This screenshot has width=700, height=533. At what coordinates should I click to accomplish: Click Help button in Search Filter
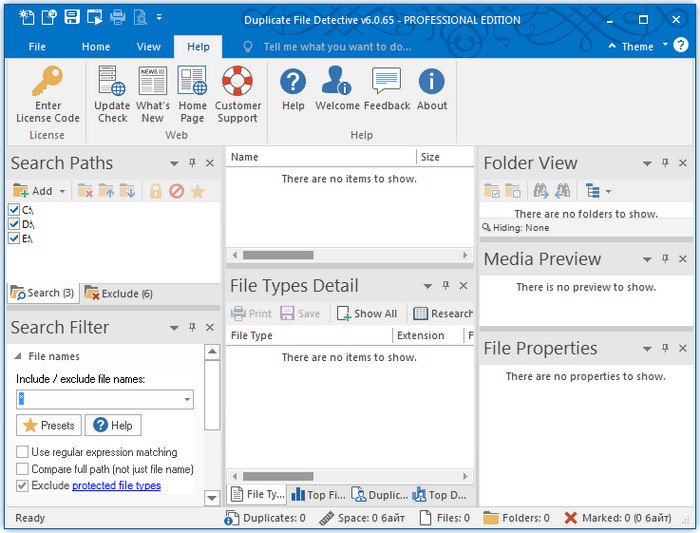[113, 425]
